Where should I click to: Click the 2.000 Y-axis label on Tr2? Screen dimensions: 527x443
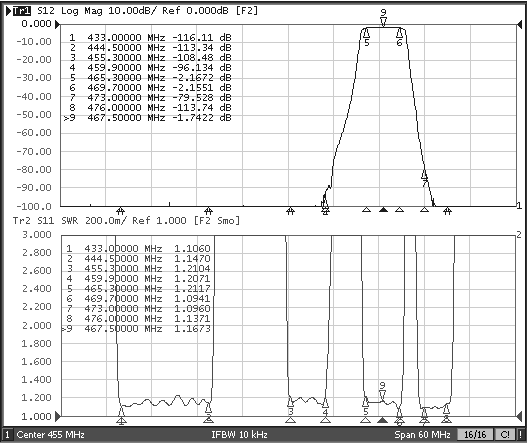(37, 325)
